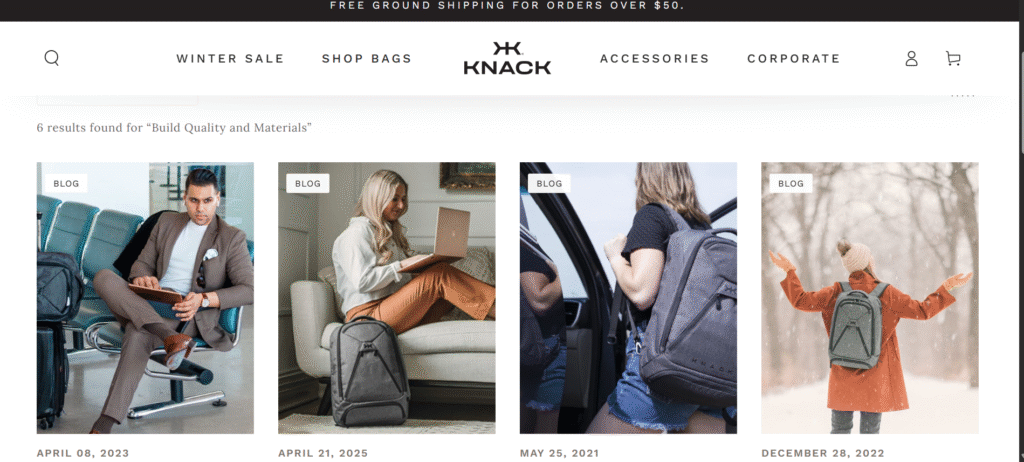
Task: Open blog post with woman on couch
Action: click(x=387, y=298)
